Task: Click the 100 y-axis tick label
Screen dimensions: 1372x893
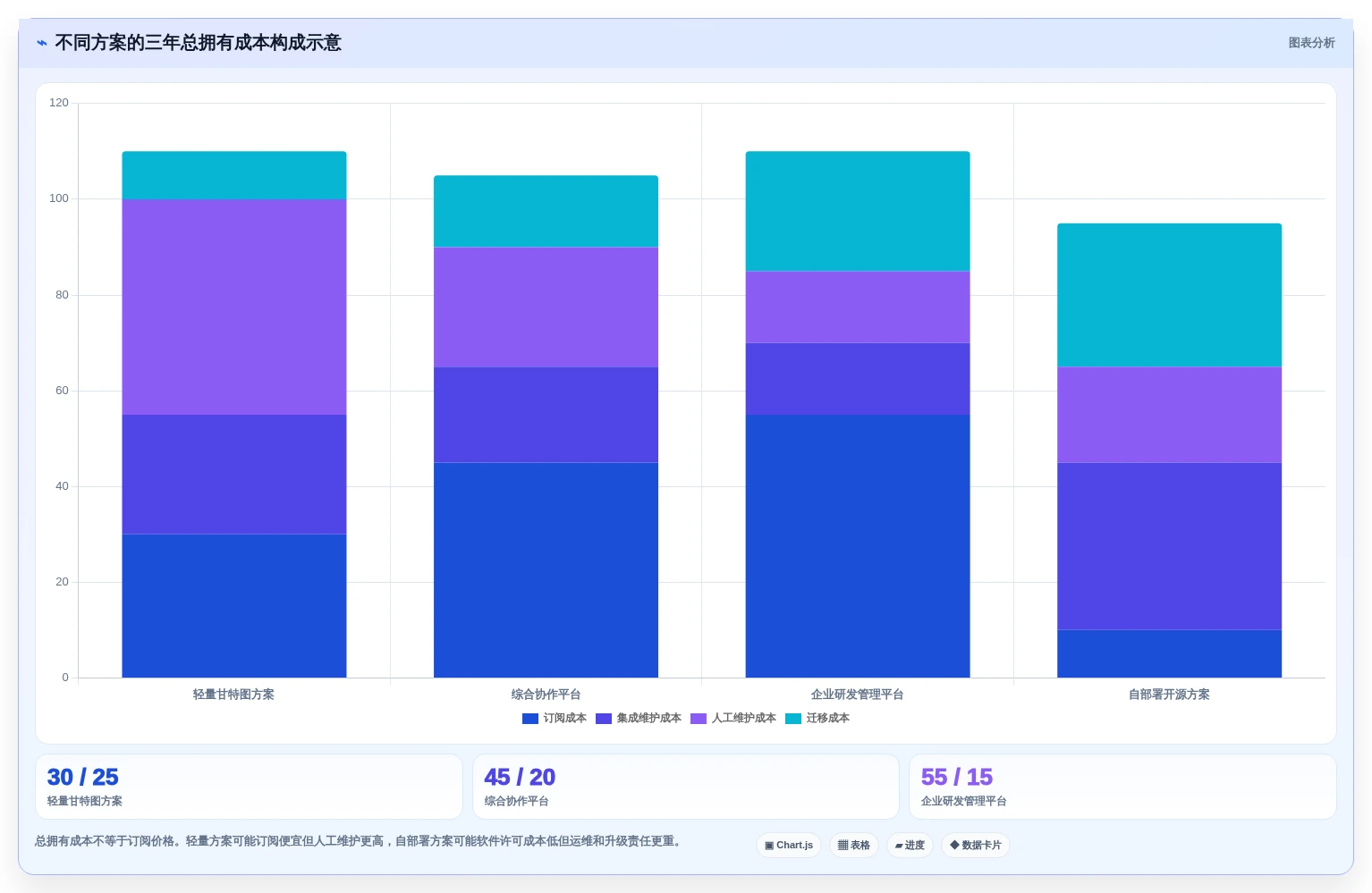Action: [x=59, y=198]
